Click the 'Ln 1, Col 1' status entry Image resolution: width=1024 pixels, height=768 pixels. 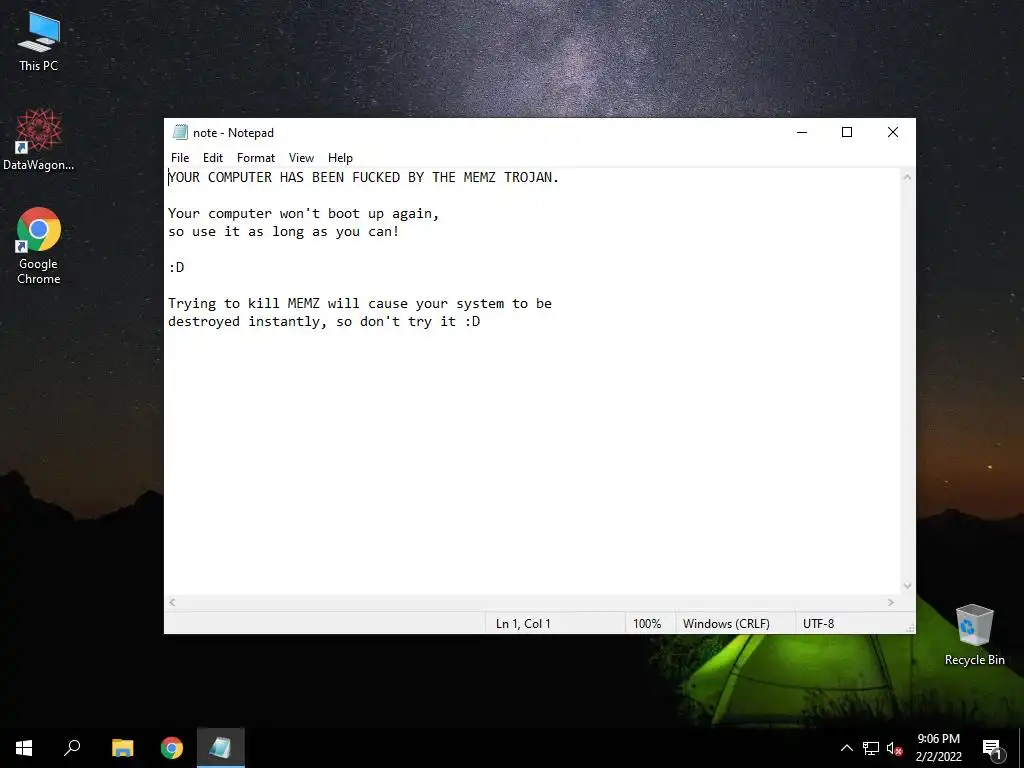(x=523, y=624)
